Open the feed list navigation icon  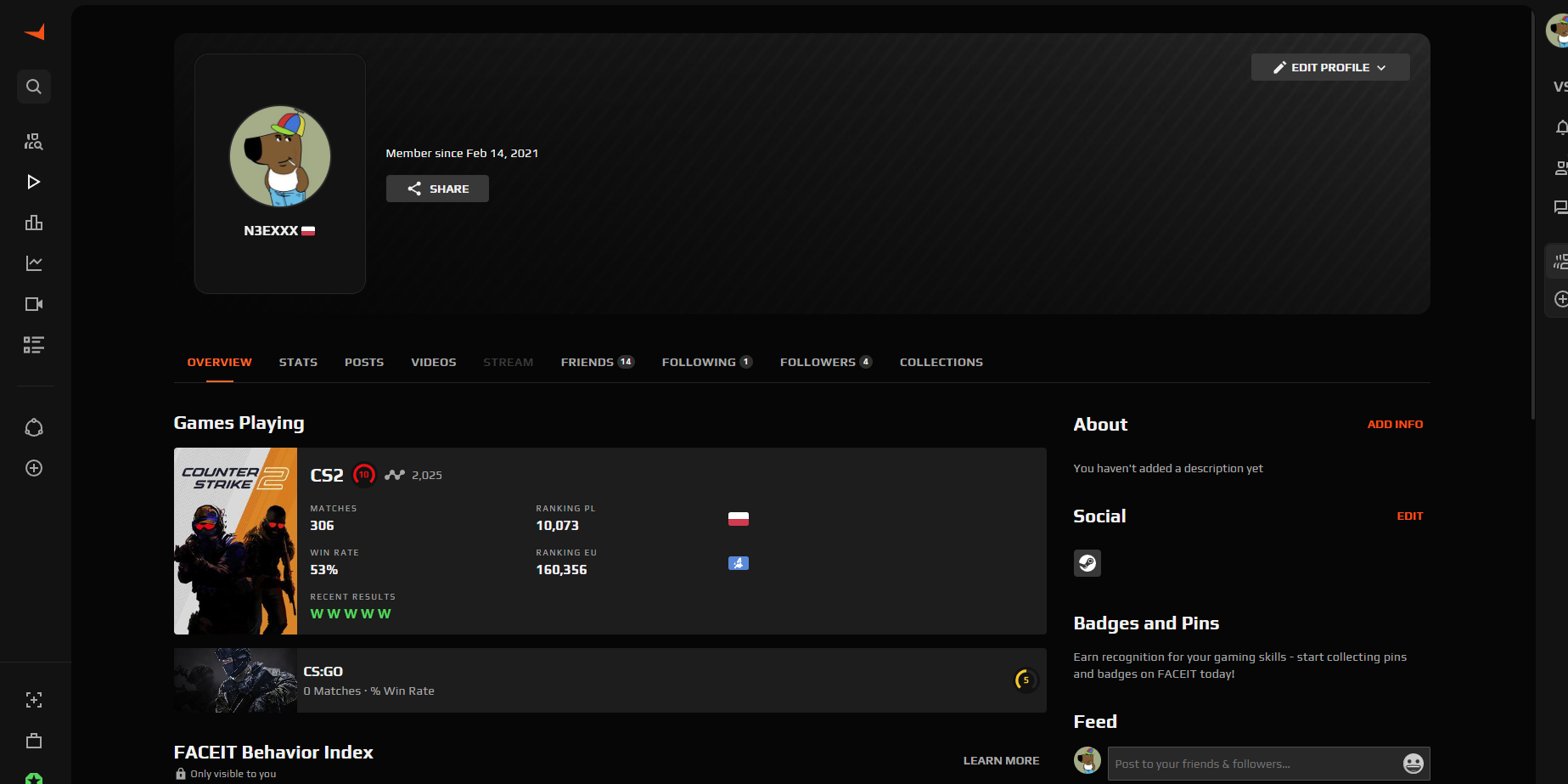tap(34, 345)
